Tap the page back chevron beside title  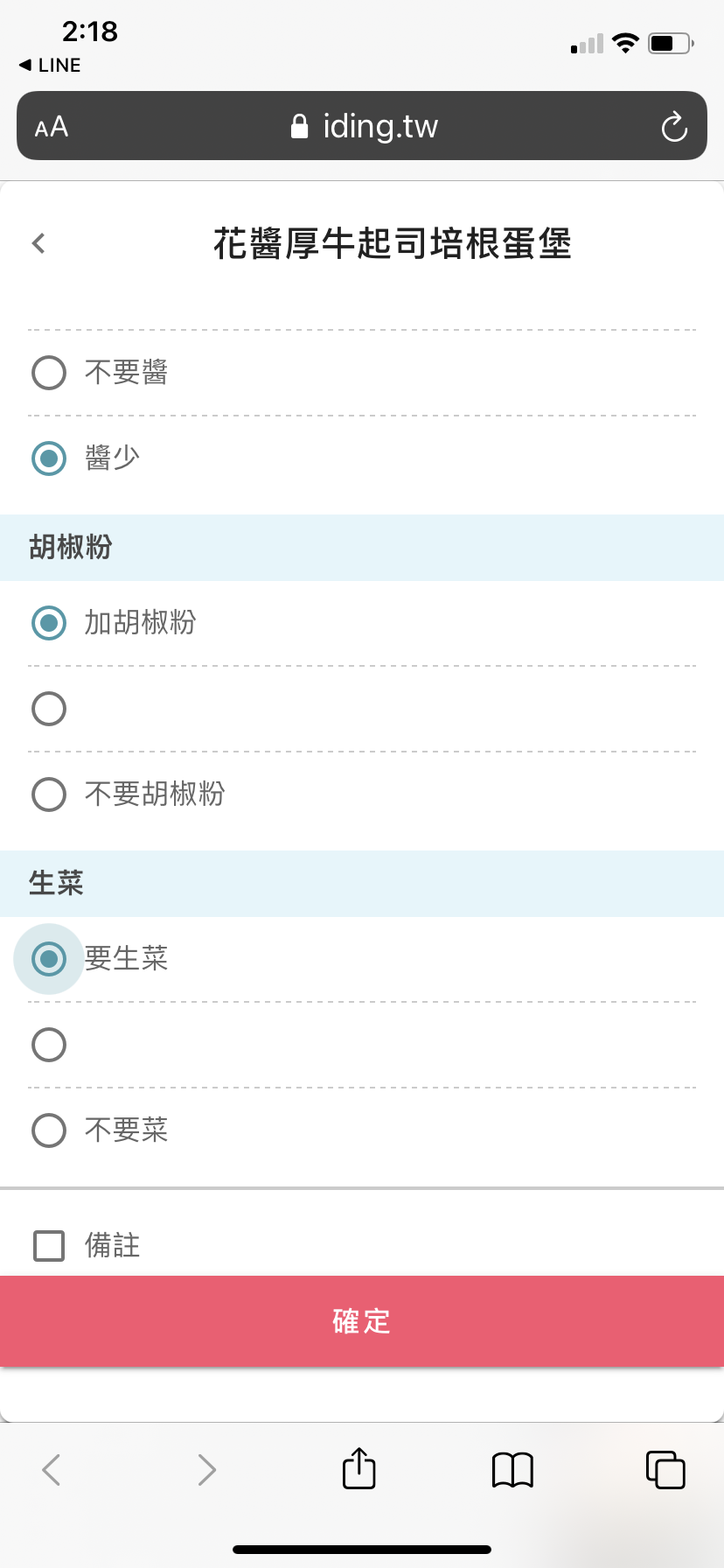pyautogui.click(x=38, y=243)
